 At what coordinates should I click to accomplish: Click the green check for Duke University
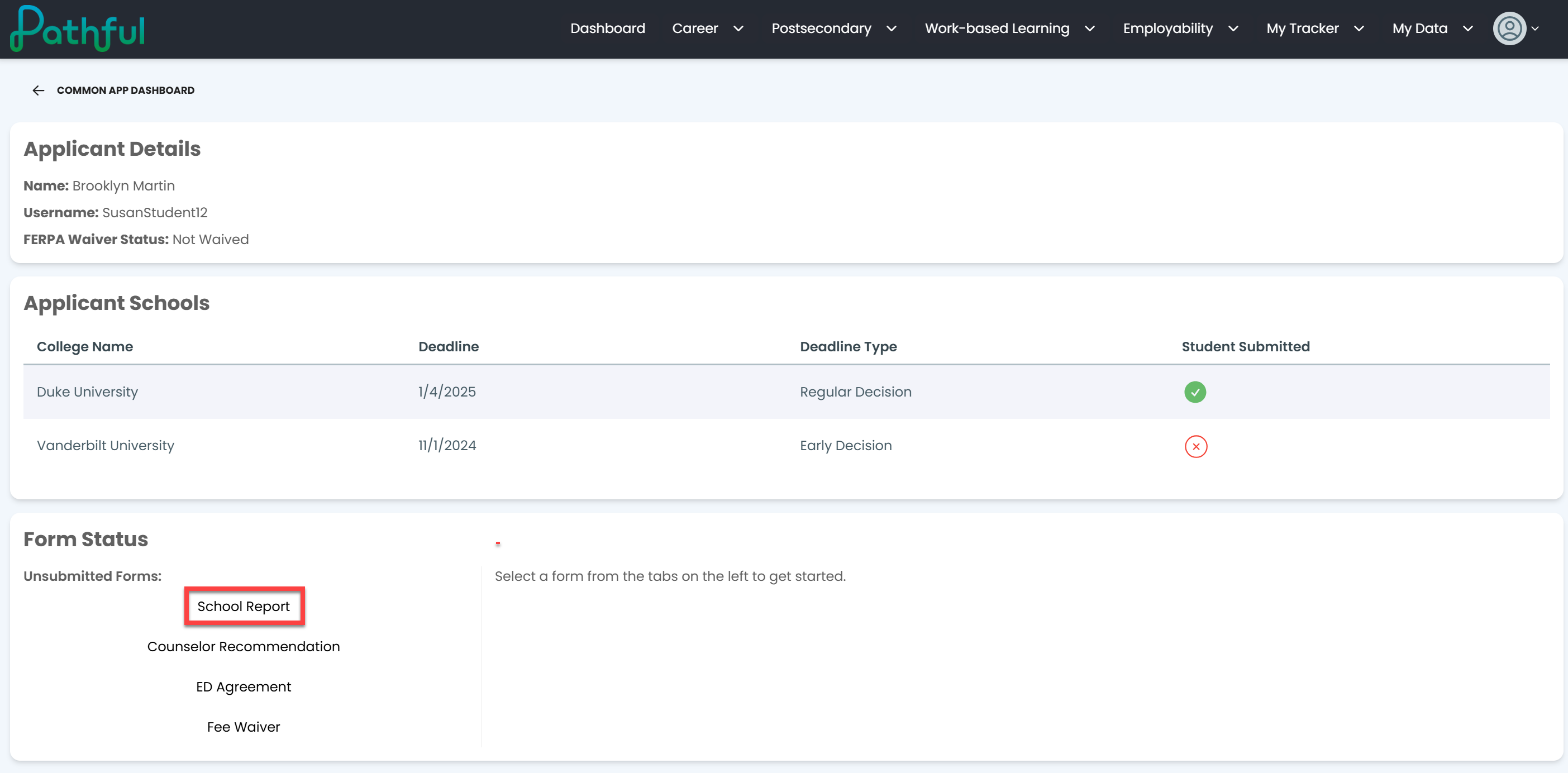(x=1195, y=392)
